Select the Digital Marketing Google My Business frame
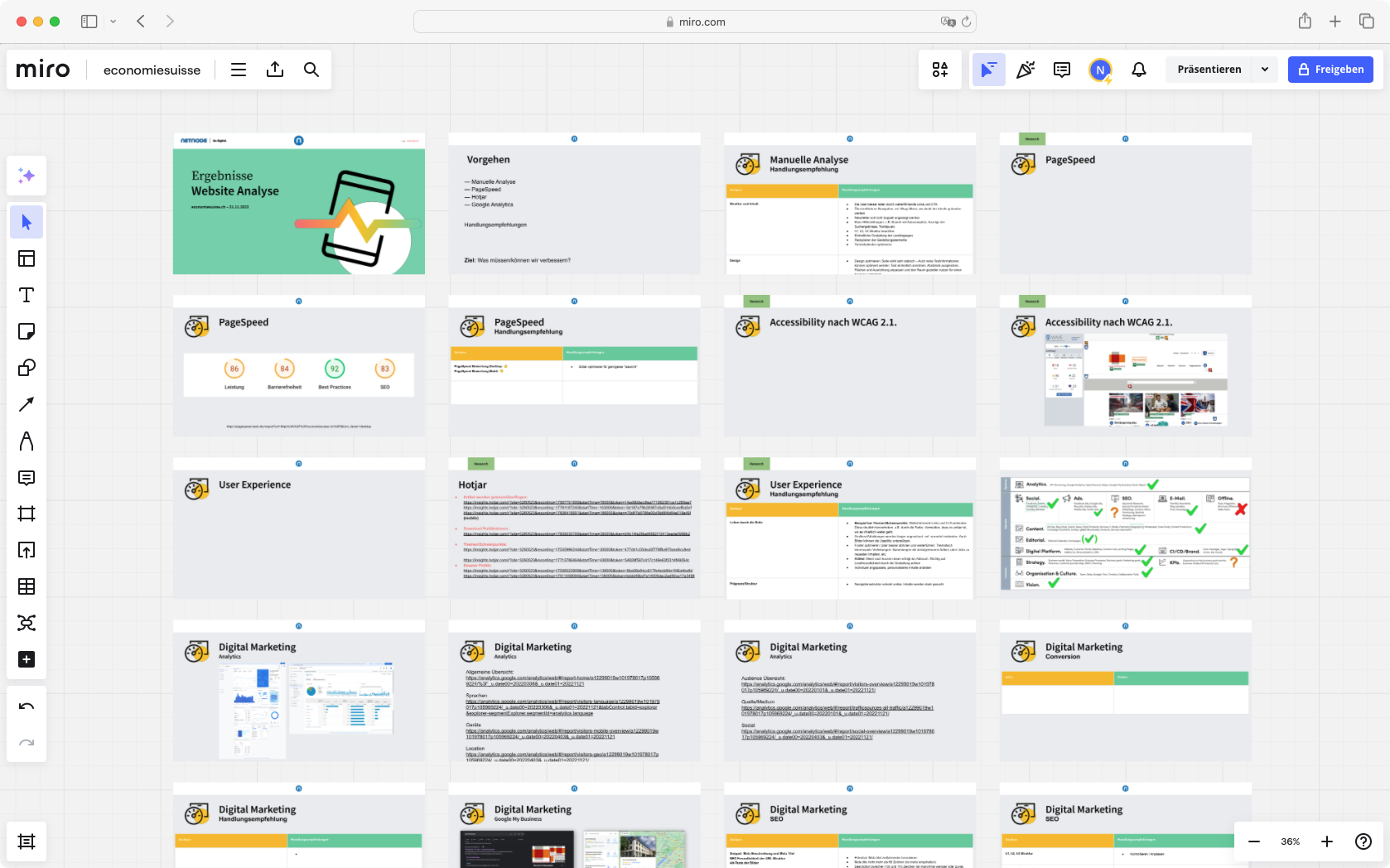The width and height of the screenshot is (1390, 868). point(574,825)
